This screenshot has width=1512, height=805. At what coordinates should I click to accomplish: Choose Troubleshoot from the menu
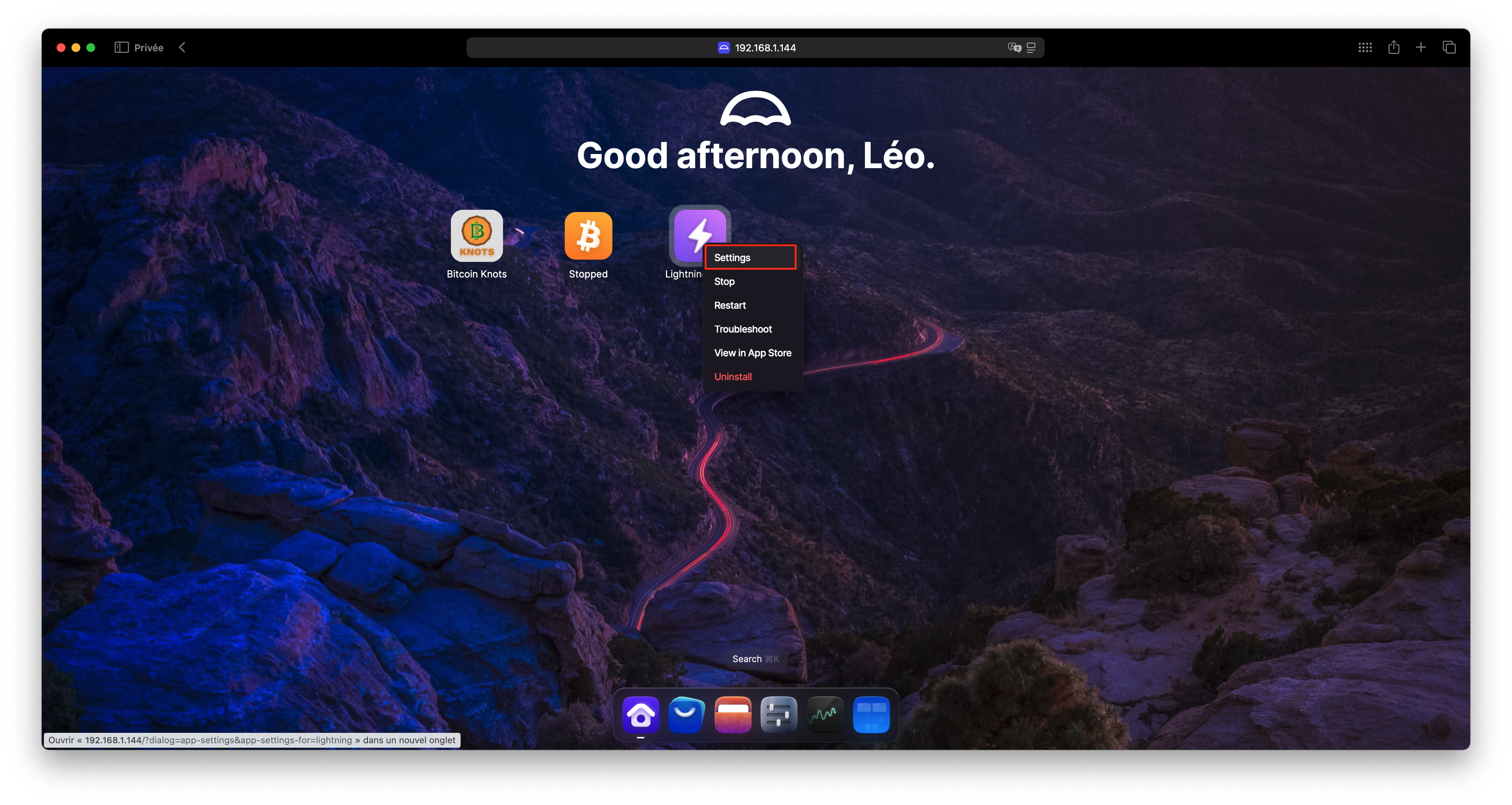click(753, 329)
